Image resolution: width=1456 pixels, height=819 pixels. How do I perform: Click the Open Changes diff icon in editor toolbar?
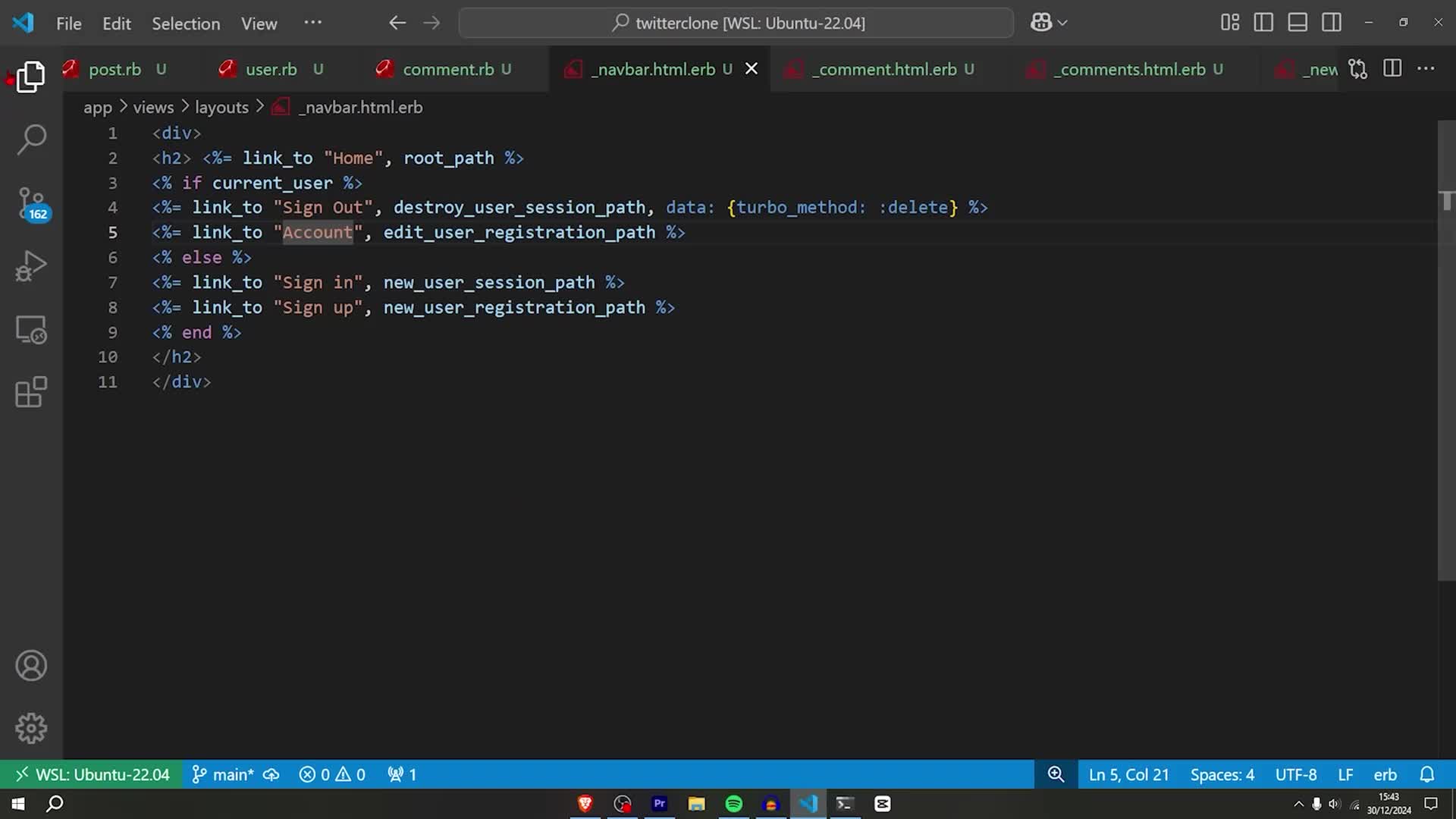pos(1357,68)
